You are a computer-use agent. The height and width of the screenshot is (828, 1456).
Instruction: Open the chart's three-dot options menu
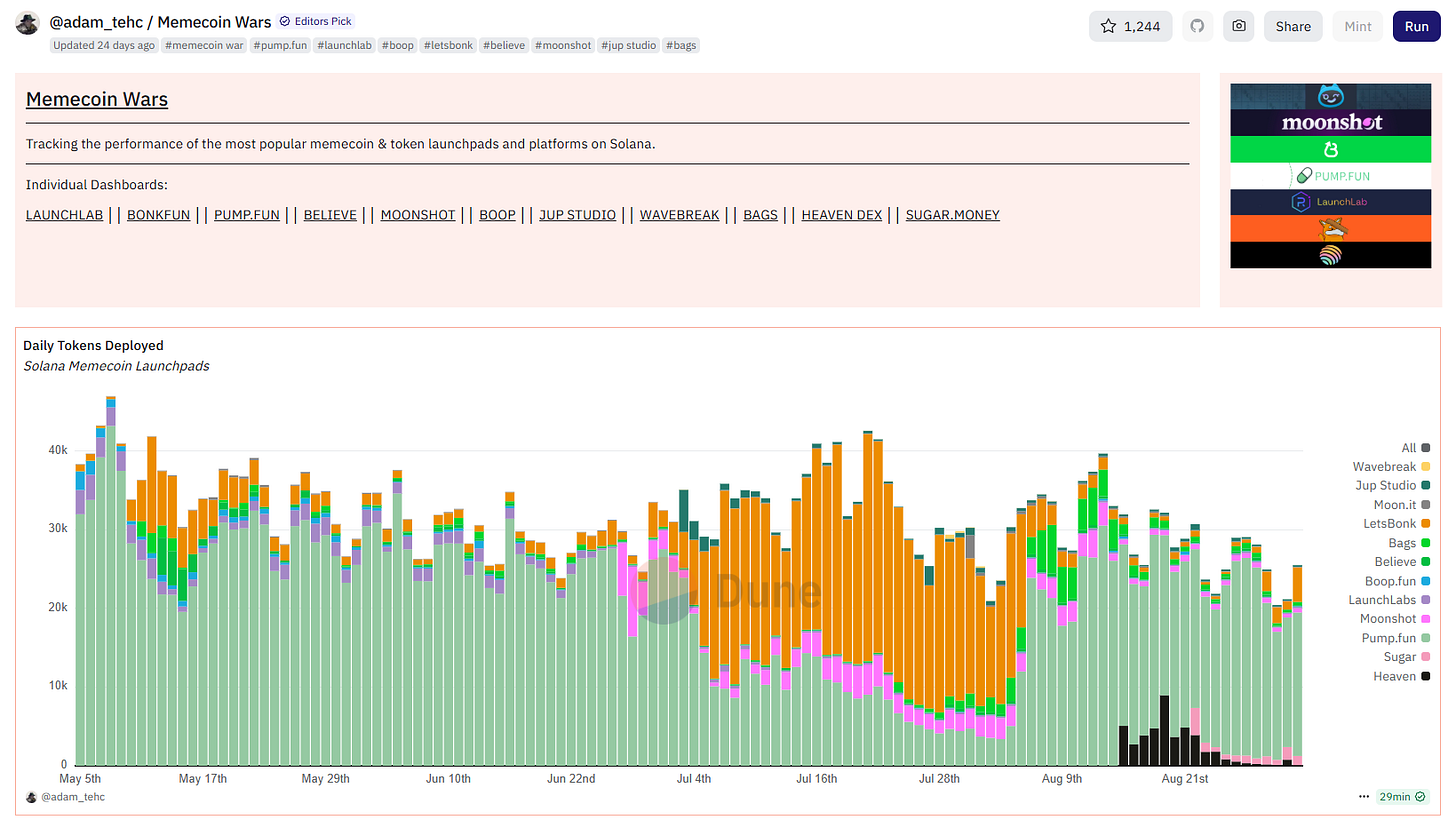[1364, 797]
